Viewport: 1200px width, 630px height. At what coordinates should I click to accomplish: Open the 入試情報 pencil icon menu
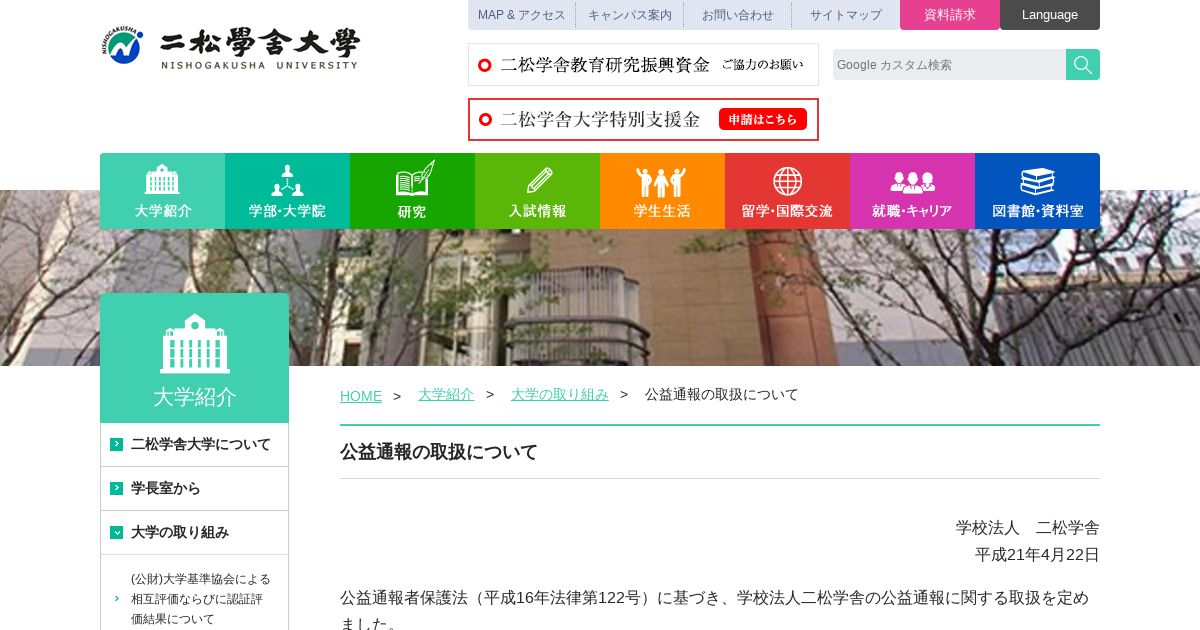(x=537, y=191)
